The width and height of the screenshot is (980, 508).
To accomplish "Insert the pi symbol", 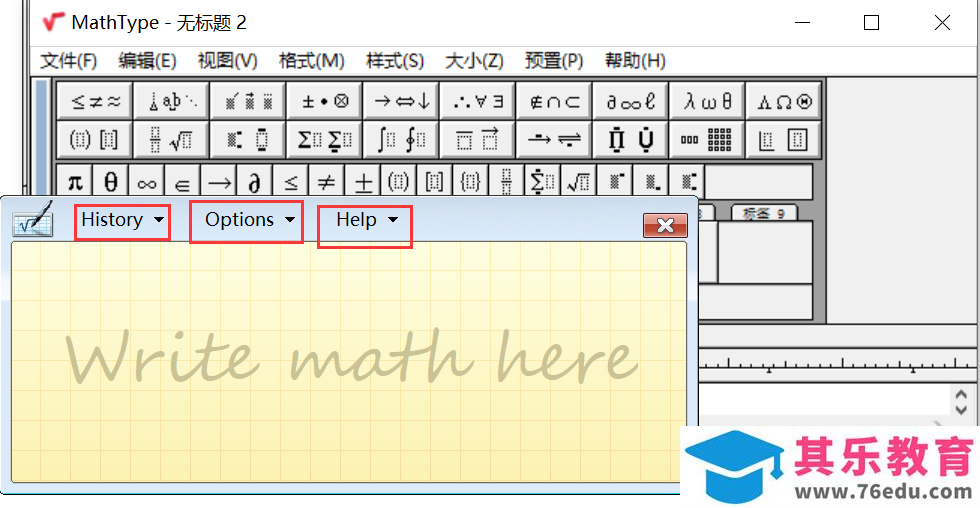I will point(75,182).
